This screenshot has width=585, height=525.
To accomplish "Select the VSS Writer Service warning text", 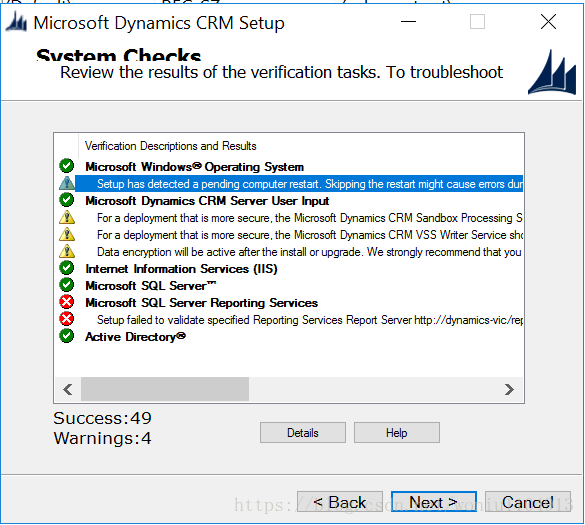I will (x=309, y=235).
